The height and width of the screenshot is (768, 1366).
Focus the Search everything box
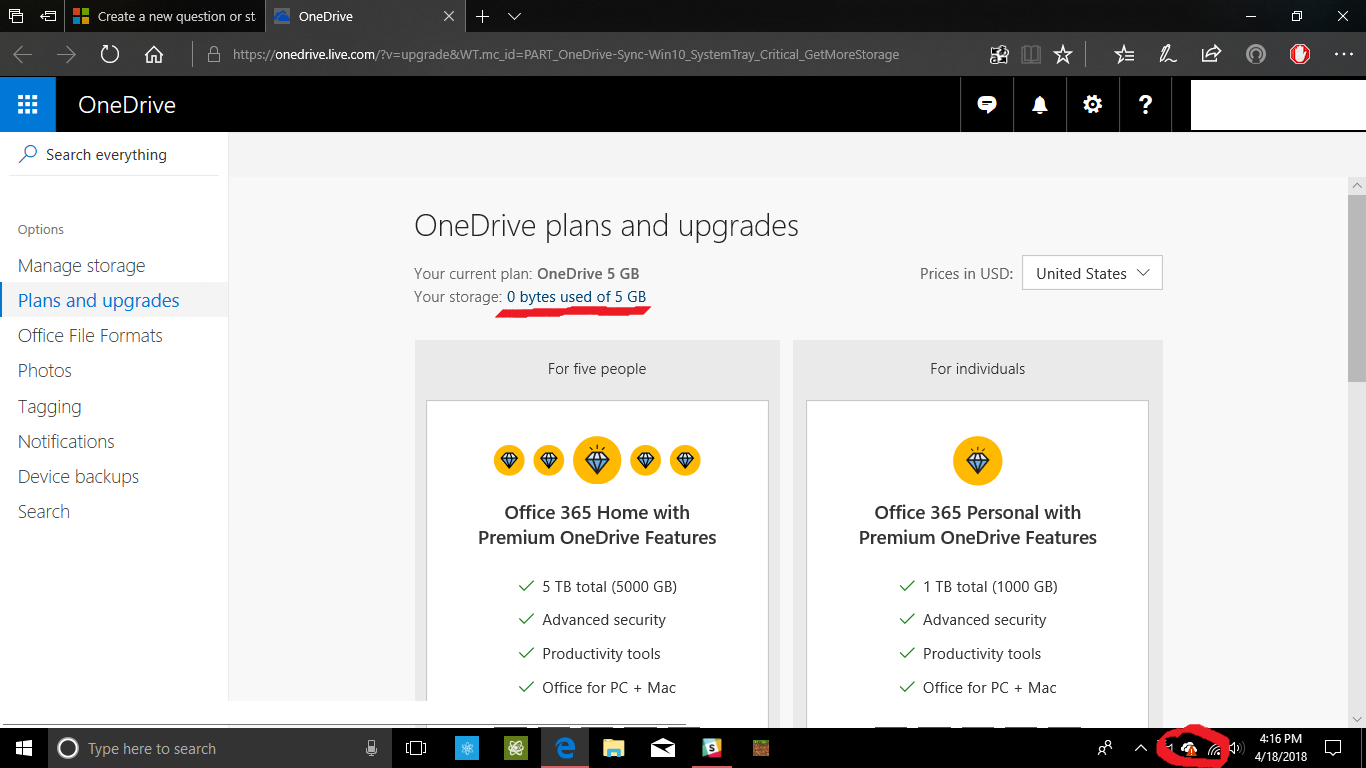coord(114,155)
